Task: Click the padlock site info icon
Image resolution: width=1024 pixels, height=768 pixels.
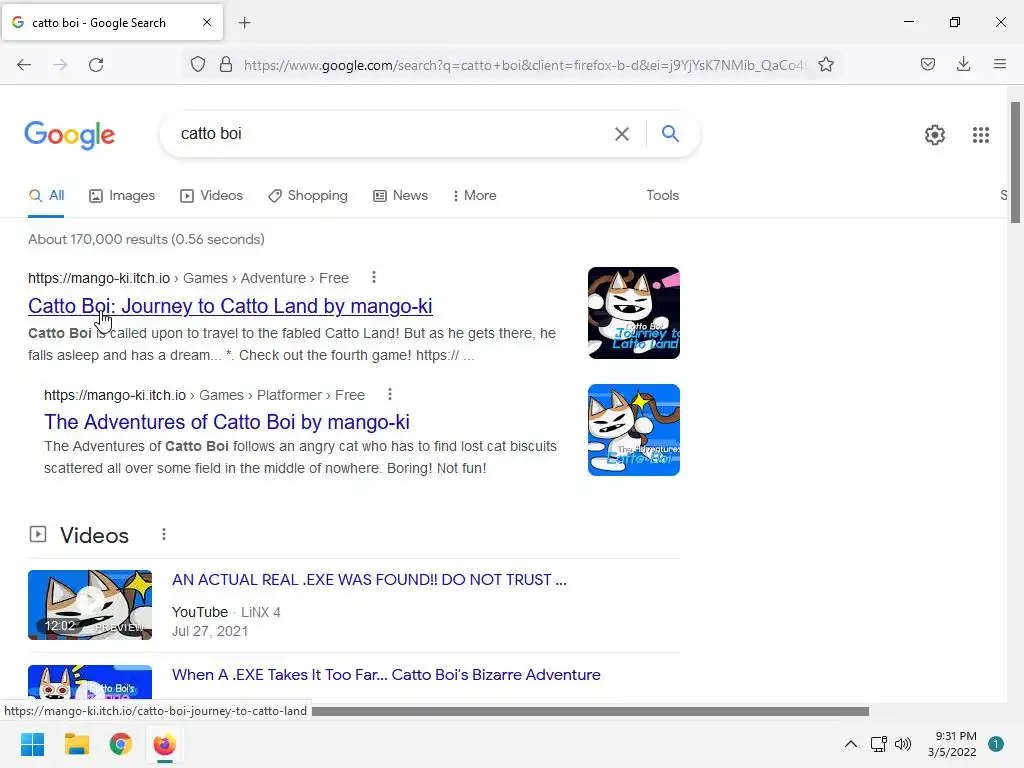Action: point(226,65)
